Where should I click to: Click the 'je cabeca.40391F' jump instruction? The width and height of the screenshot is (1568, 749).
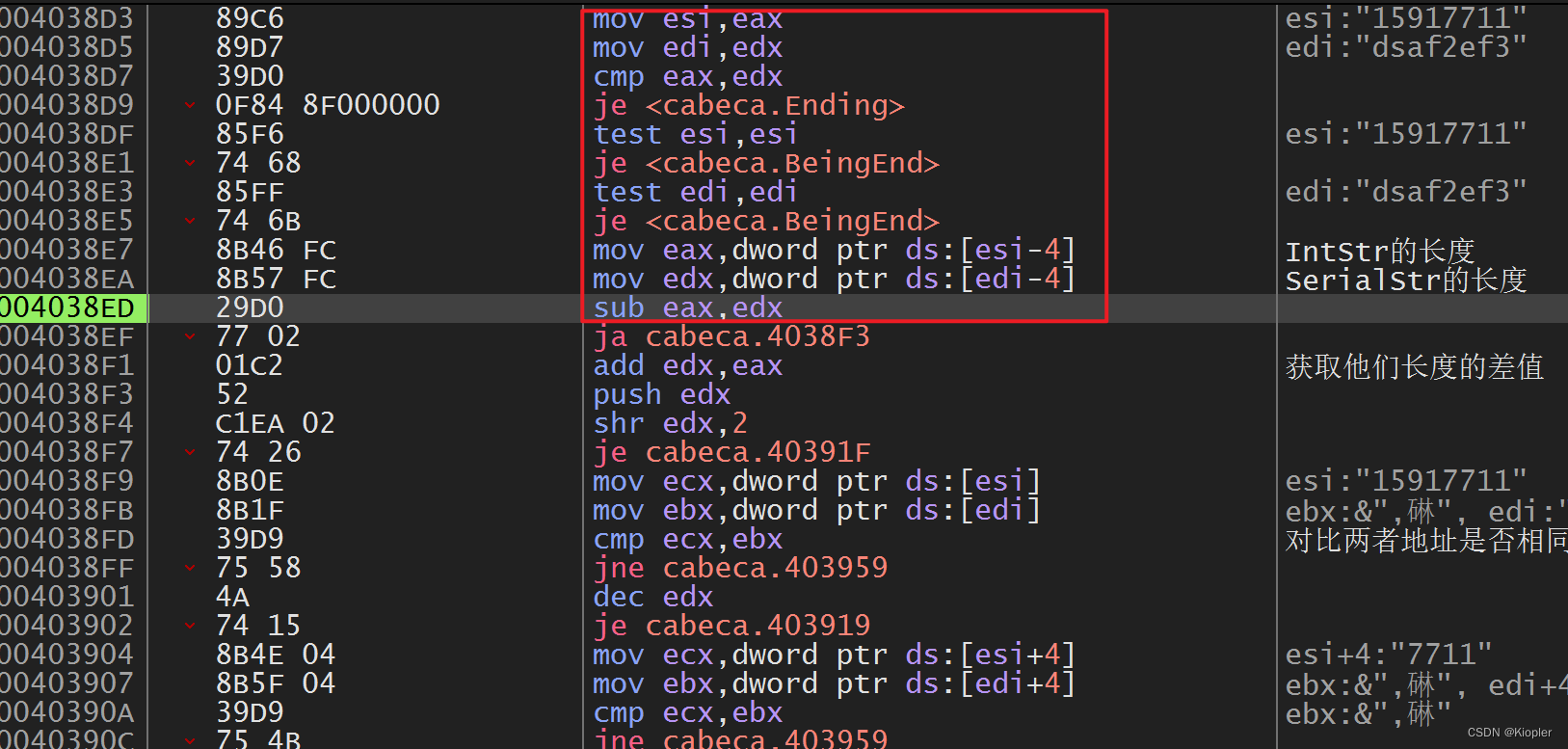731,452
